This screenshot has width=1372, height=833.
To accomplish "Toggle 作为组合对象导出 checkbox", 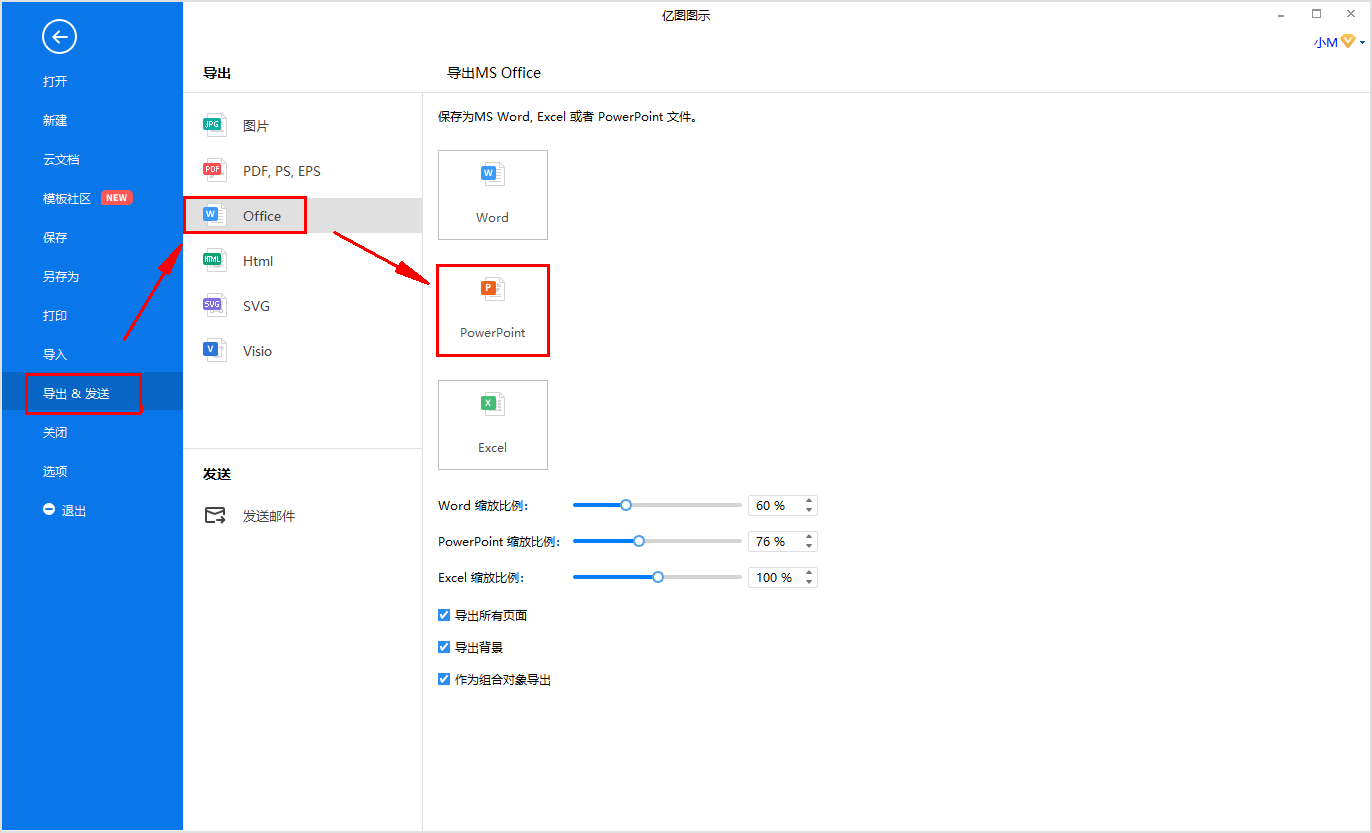I will (444, 679).
